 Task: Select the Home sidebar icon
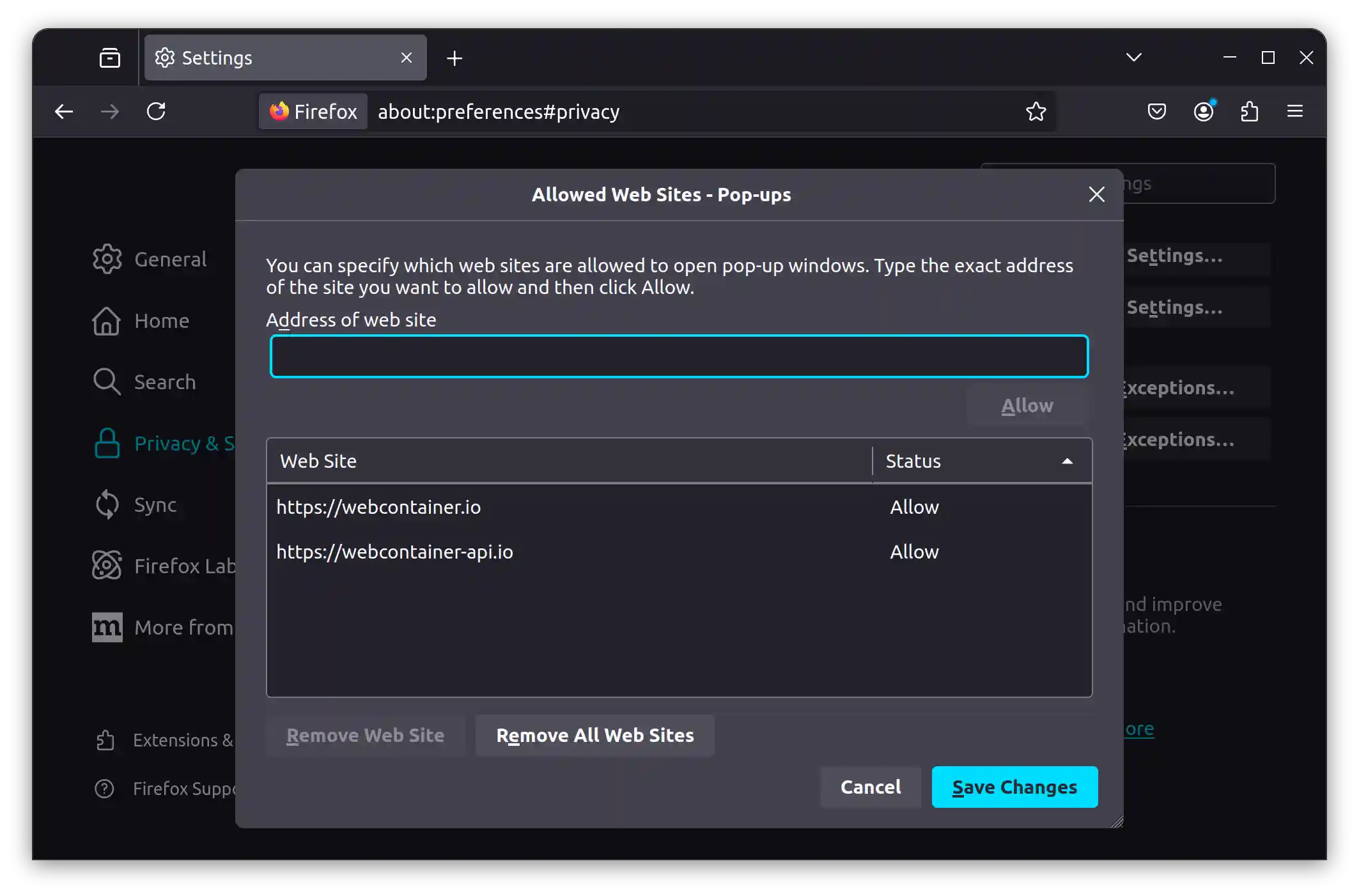pyautogui.click(x=107, y=321)
